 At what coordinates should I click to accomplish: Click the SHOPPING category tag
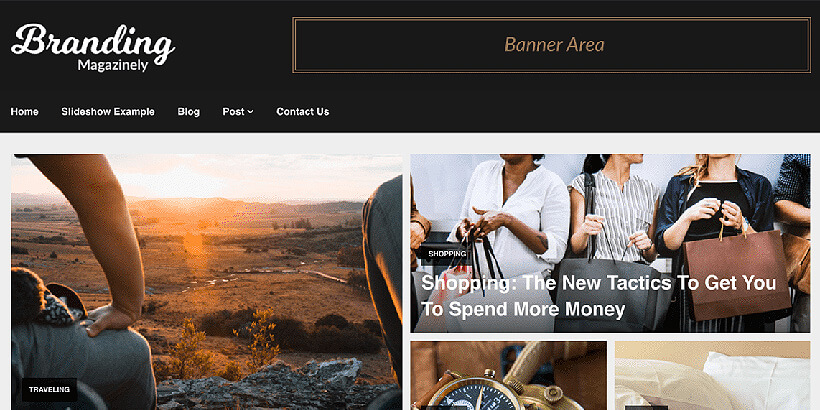pyautogui.click(x=447, y=254)
